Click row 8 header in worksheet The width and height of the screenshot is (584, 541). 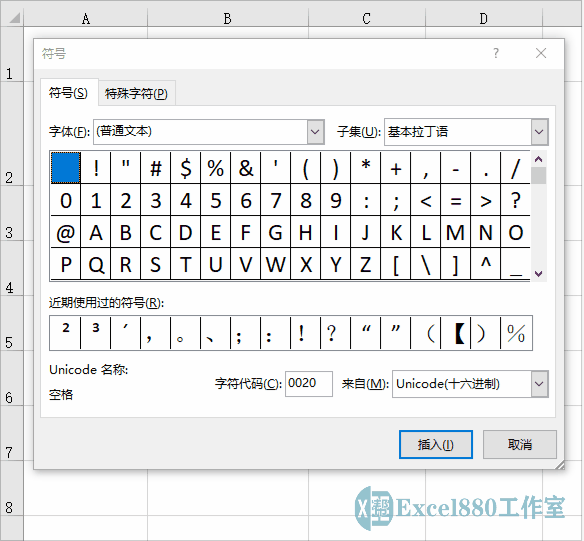click(x=11, y=488)
